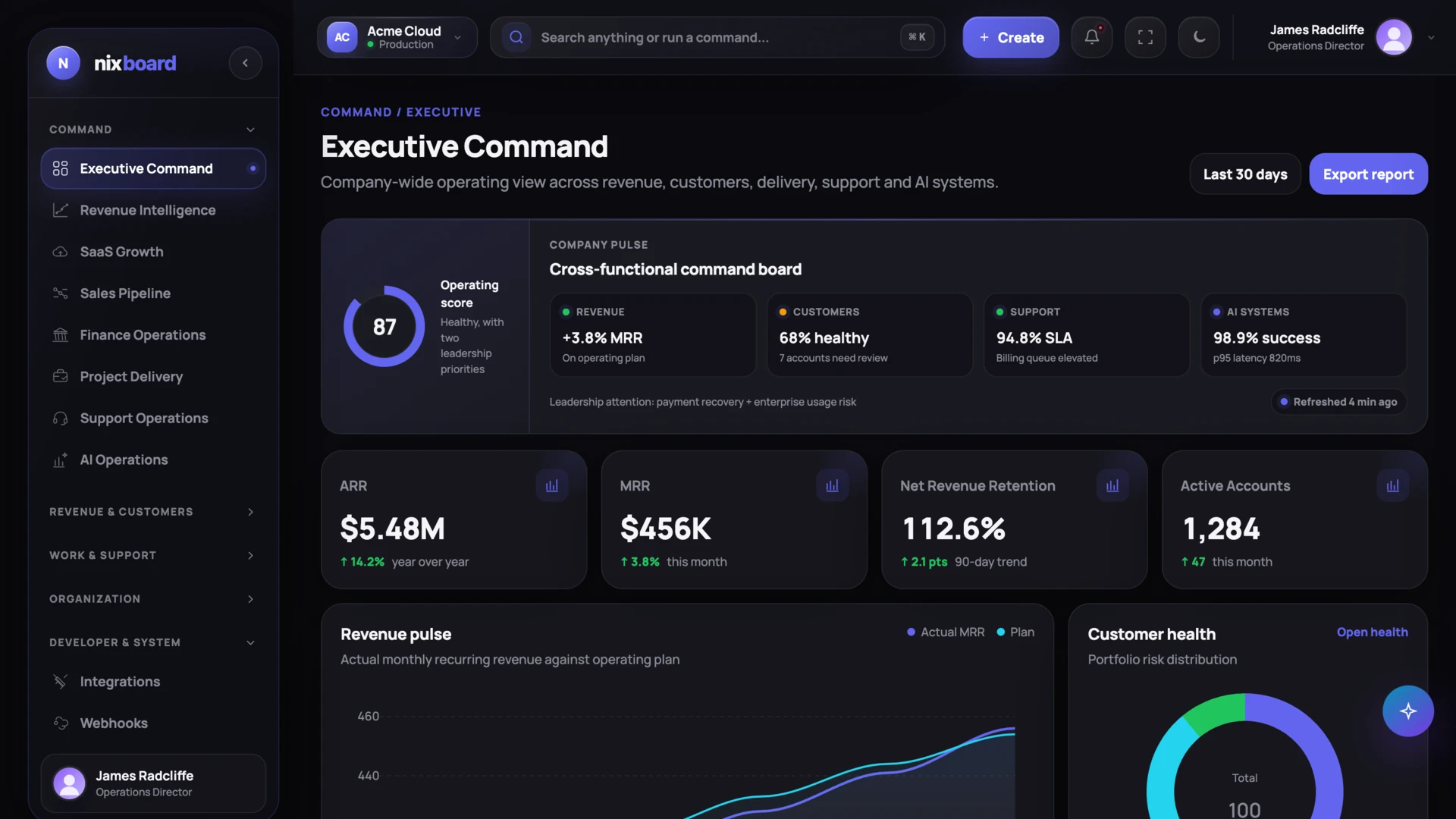Enter fullscreen mode via the expand icon
Viewport: 1456px width, 819px height.
tap(1145, 37)
